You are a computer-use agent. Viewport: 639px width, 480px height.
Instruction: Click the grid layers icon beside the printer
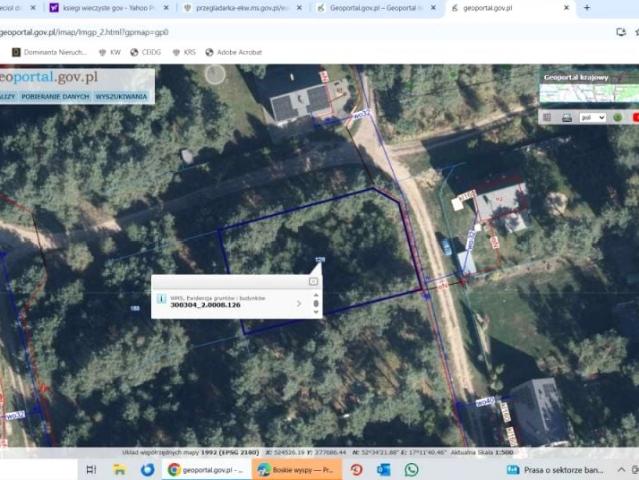click(547, 118)
